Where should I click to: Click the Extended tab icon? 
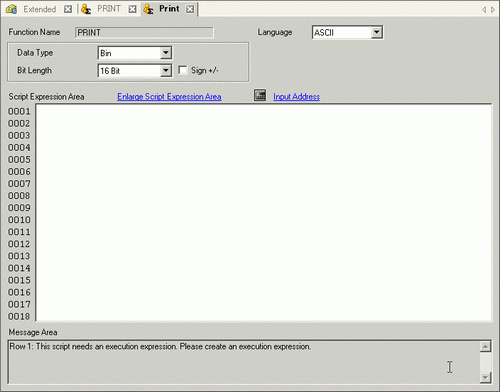tap(11, 9)
